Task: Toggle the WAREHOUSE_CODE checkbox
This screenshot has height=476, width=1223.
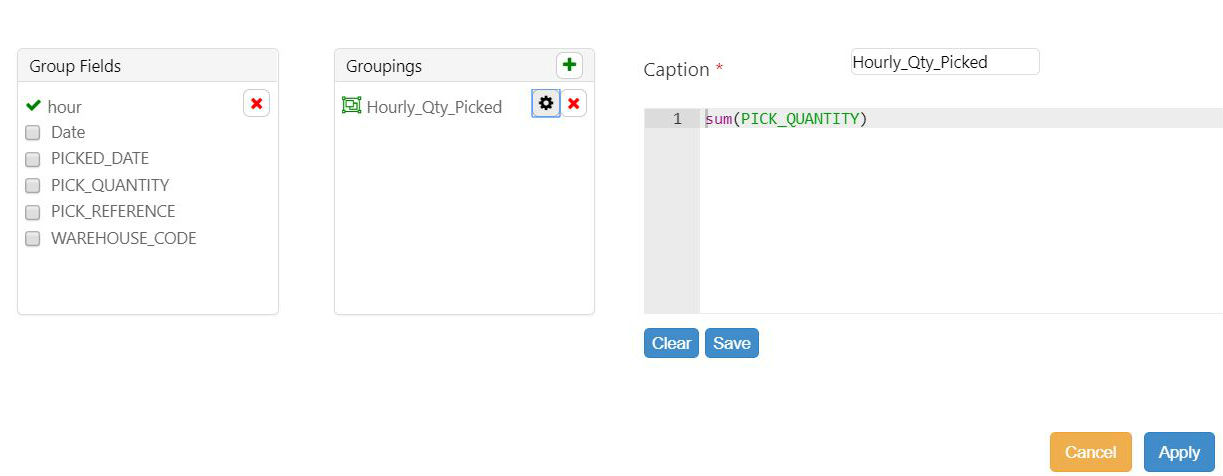Action: [x=33, y=239]
